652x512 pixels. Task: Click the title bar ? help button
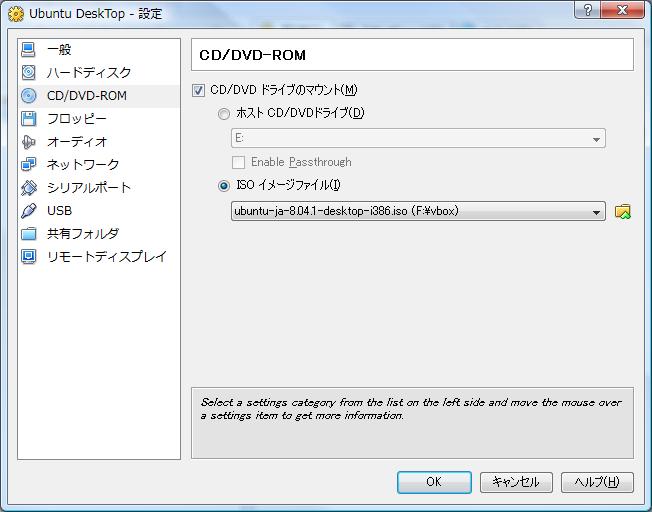point(587,10)
